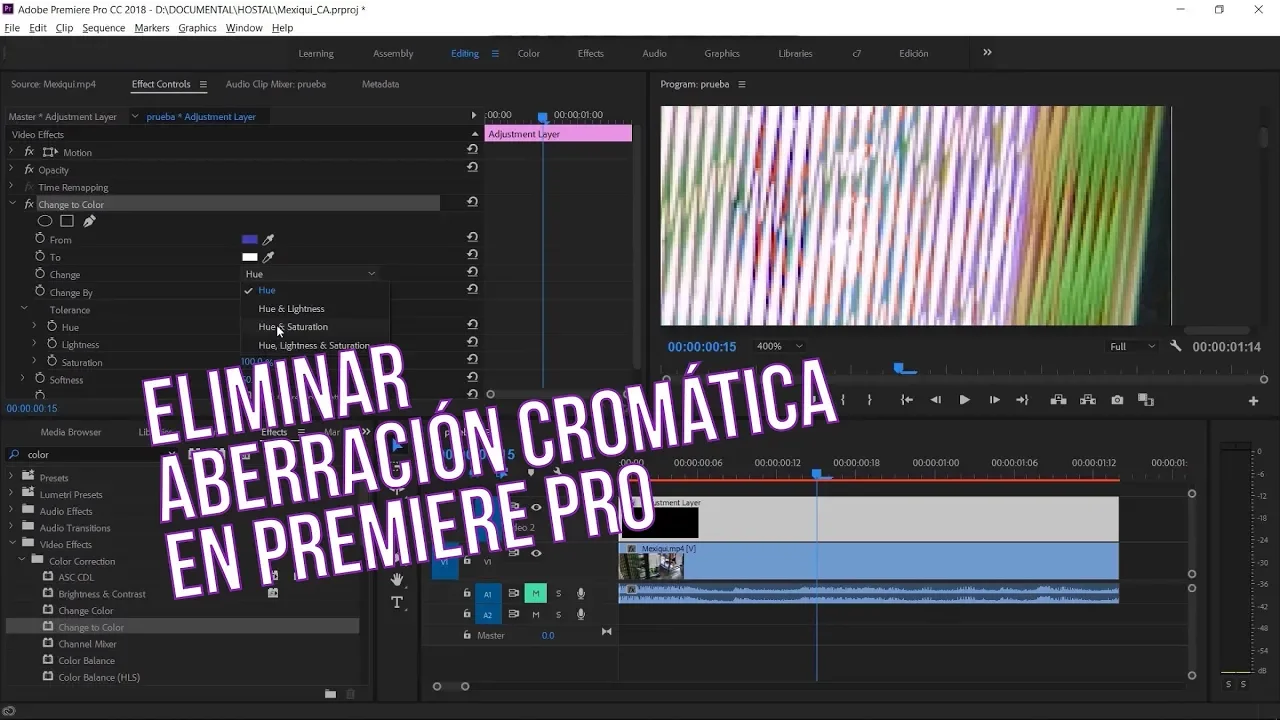Click the white To color swatch
The width and height of the screenshot is (1280, 720).
coord(250,257)
